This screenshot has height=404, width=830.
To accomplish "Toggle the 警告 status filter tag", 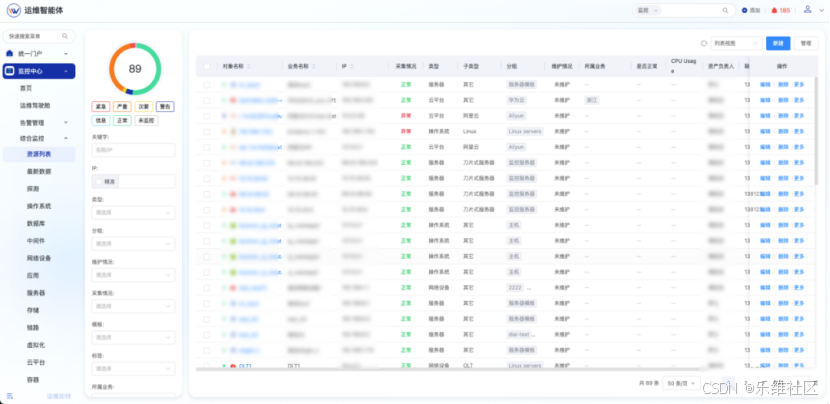I will 165,106.
